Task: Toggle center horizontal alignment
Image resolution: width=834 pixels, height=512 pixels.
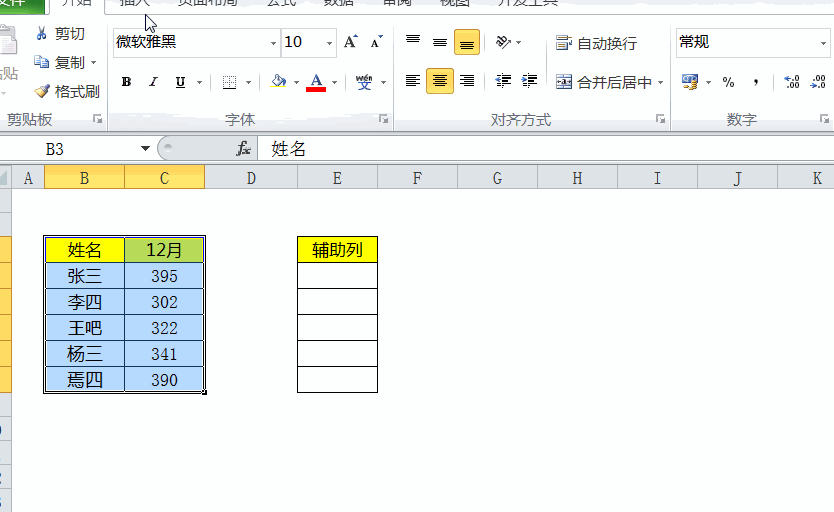Action: point(440,81)
